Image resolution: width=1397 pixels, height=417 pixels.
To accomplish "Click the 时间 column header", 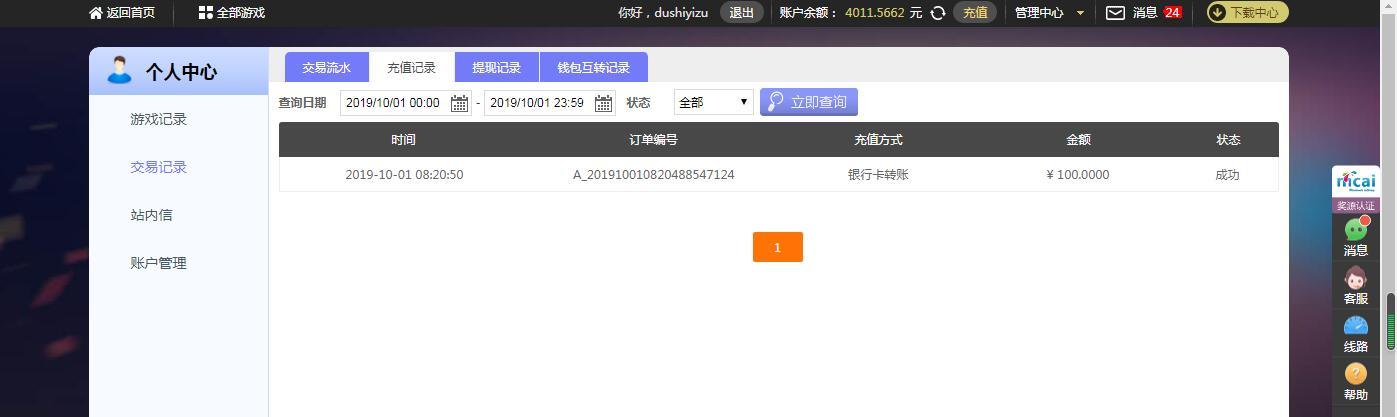I will [x=404, y=140].
